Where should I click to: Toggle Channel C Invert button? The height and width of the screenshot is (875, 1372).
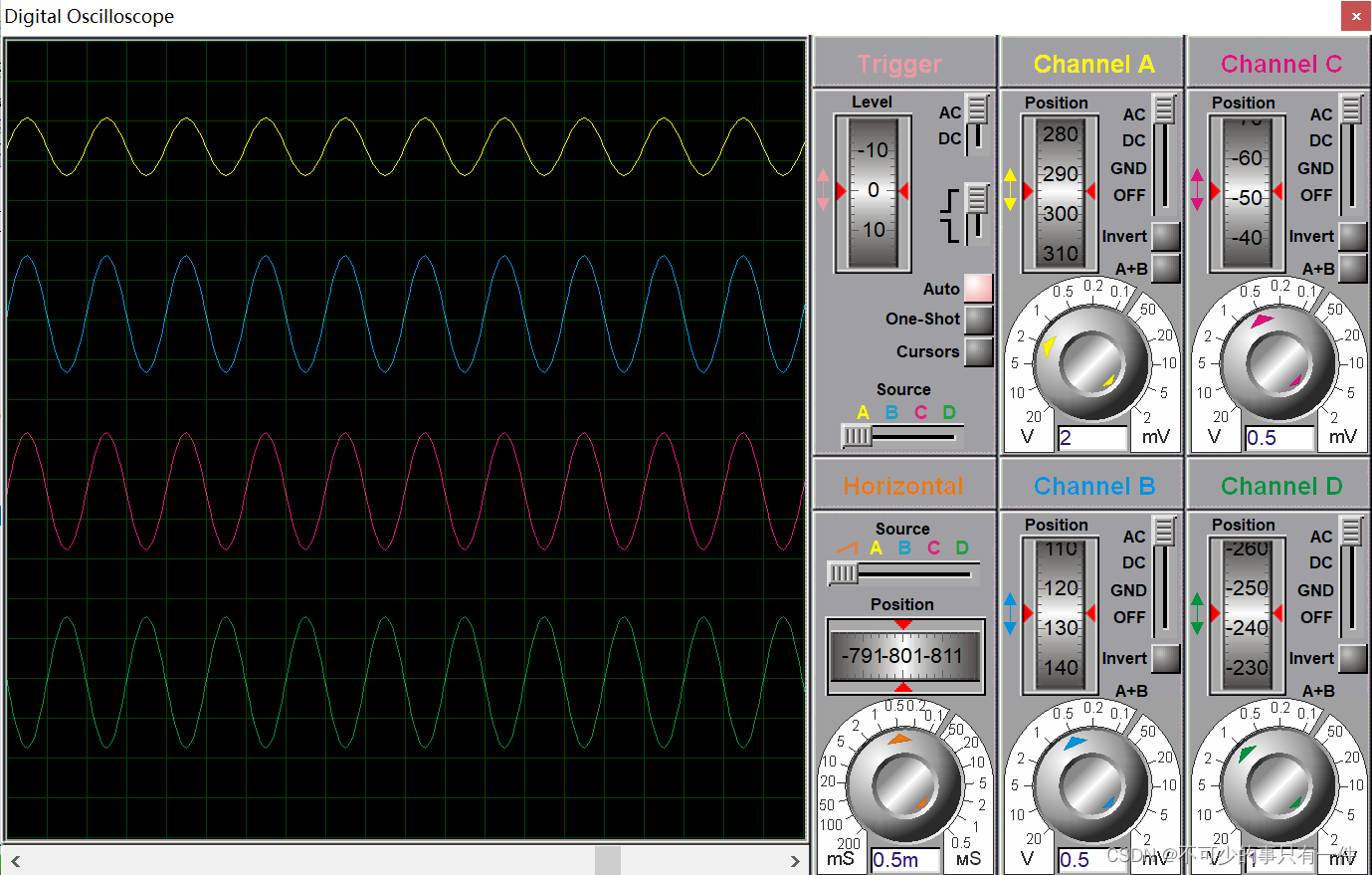[x=1352, y=236]
